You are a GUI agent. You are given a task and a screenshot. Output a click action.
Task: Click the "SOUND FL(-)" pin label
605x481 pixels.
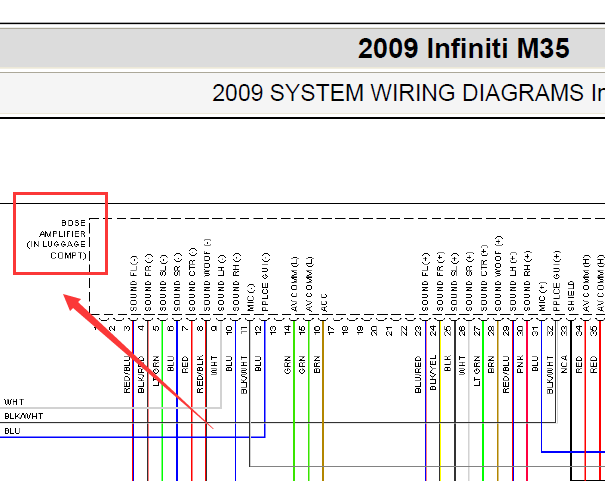coord(134,284)
